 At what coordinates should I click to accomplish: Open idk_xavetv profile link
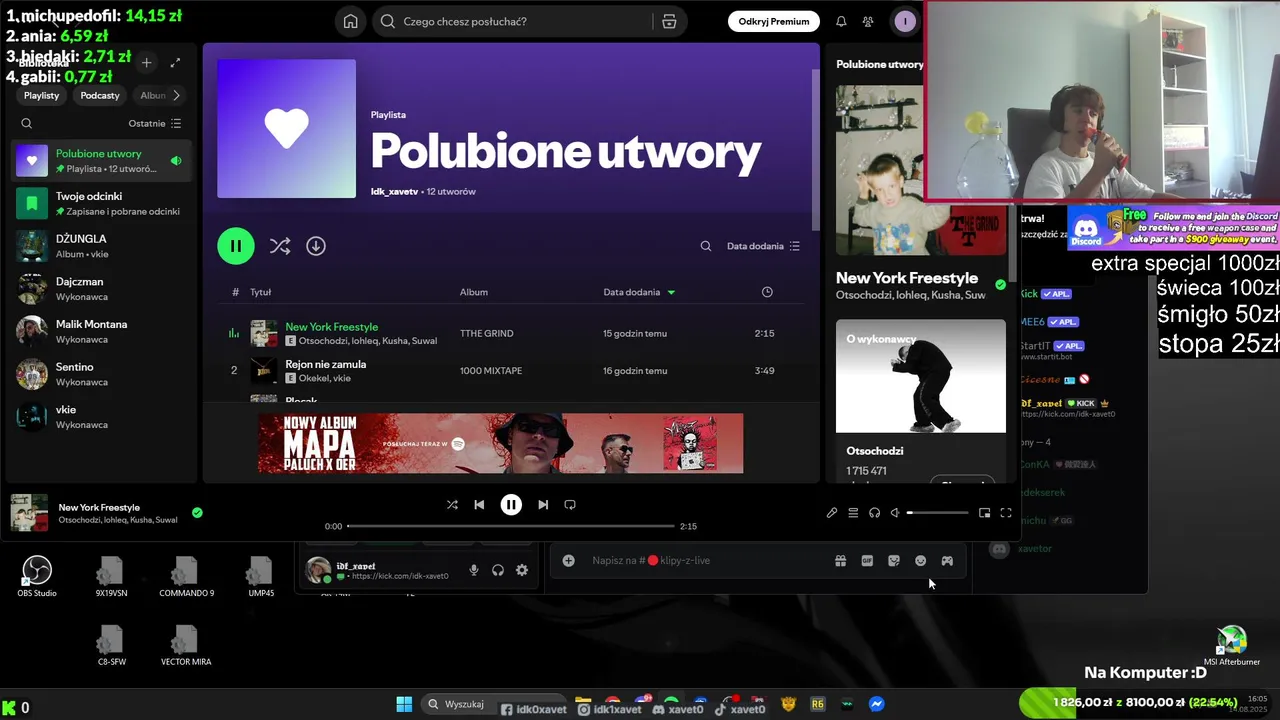coord(394,191)
